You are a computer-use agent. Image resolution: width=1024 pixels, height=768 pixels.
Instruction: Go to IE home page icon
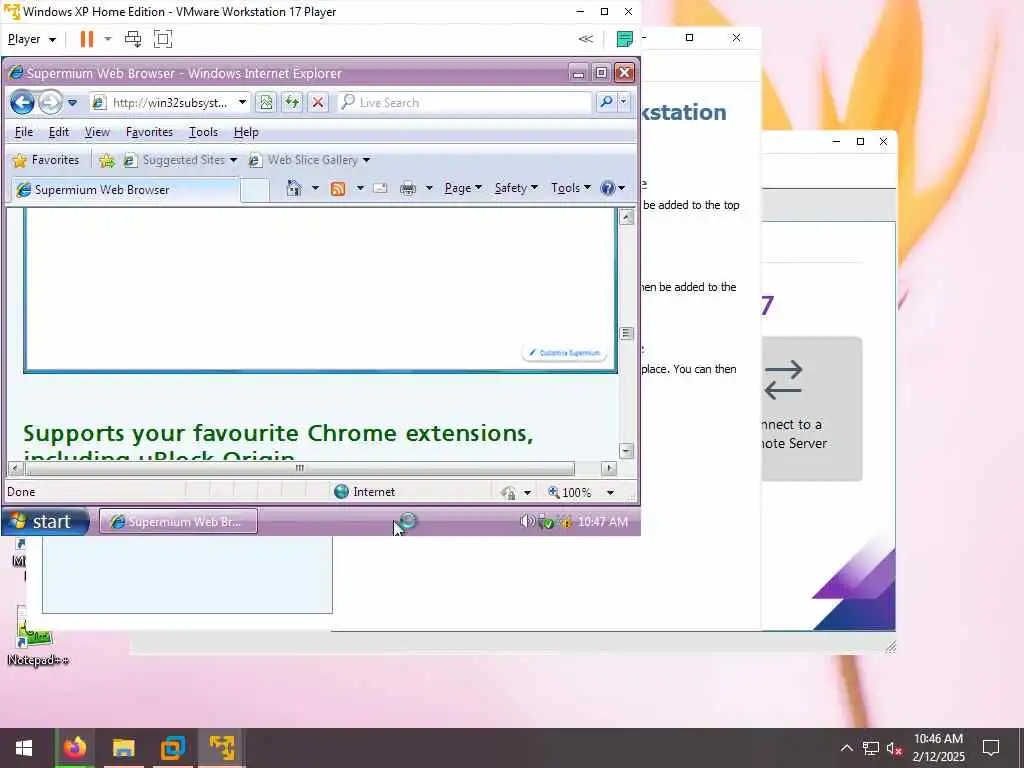(294, 188)
